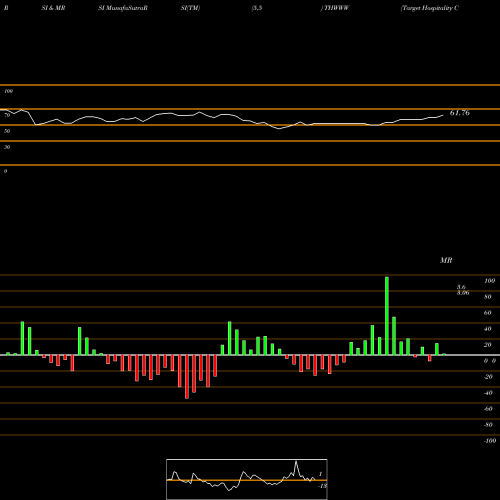Viewport: 500px width, 500px height.
Task: Click the 50 label on the RSI axis
Action: (x=7, y=131)
